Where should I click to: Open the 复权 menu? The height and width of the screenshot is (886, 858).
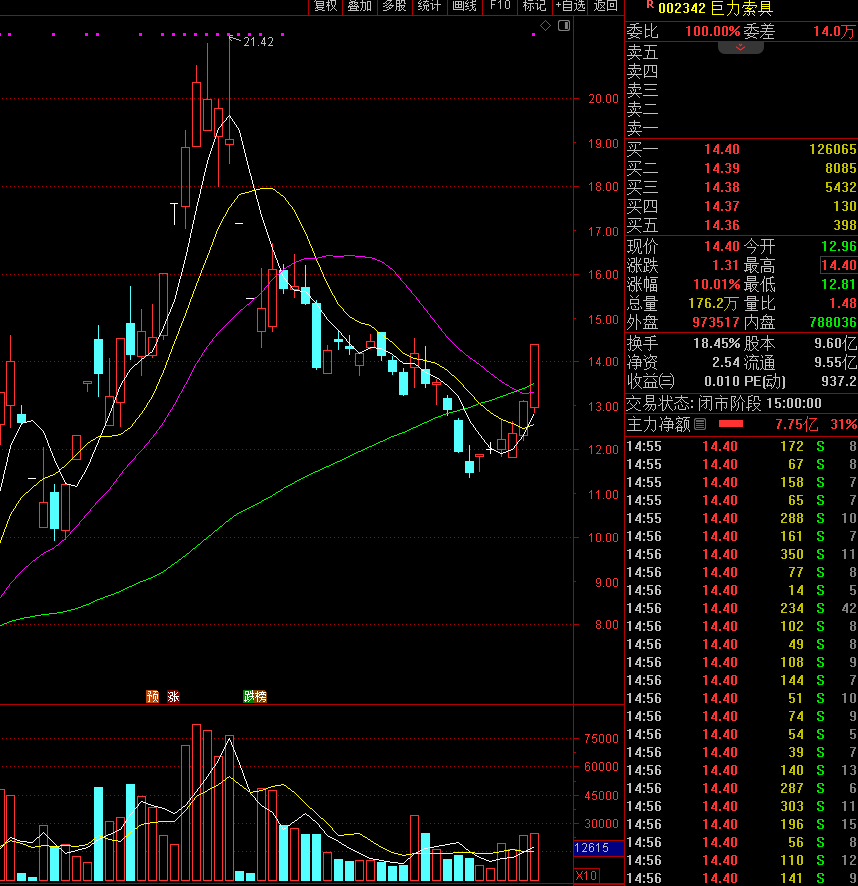(325, 6)
